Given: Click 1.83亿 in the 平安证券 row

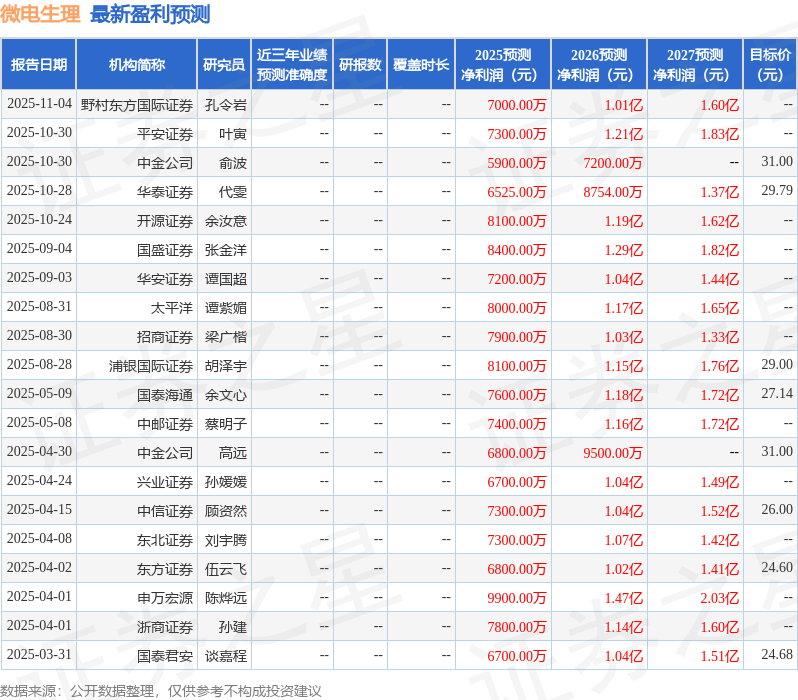Looking at the screenshot, I should click(x=719, y=134).
